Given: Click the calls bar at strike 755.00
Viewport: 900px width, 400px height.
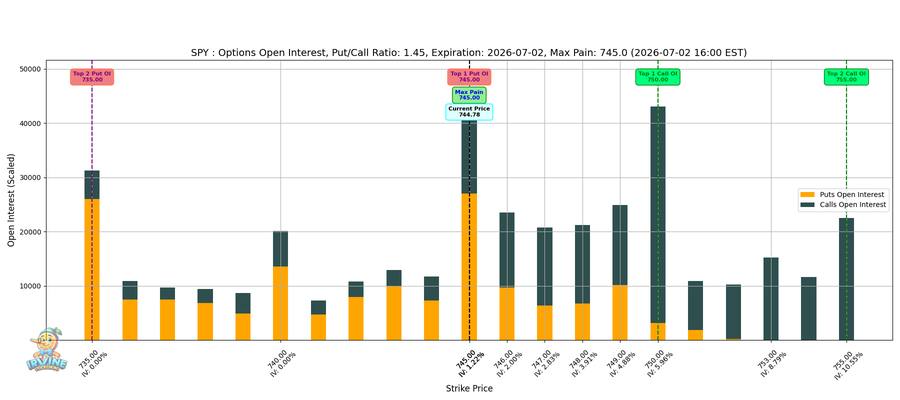Looking at the screenshot, I should point(846,279).
